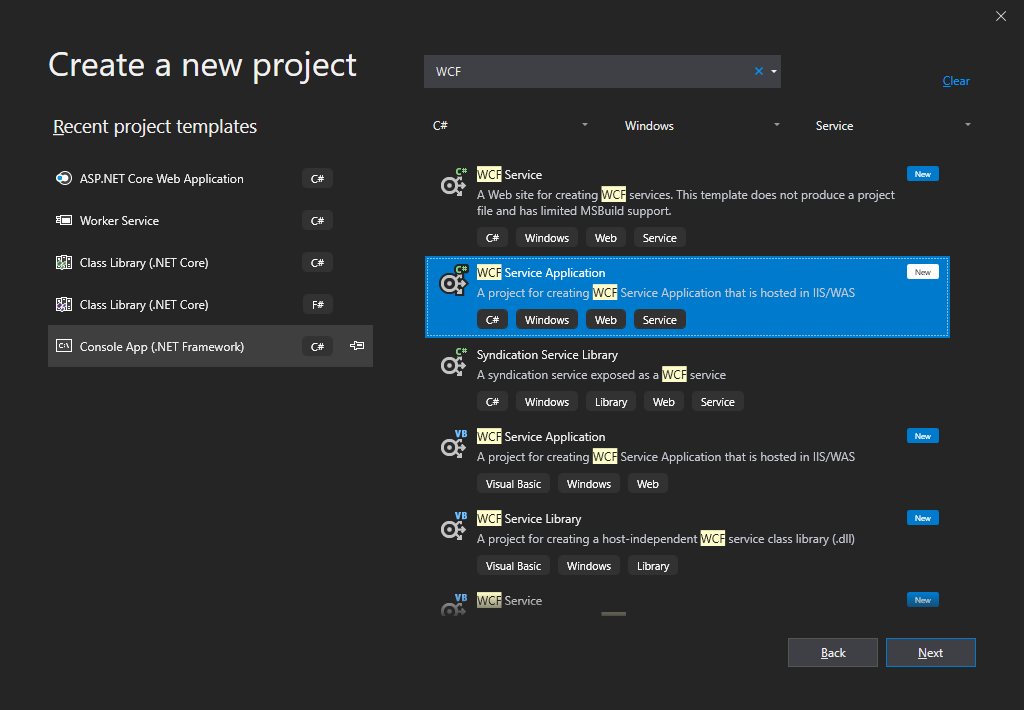Select the C# Class Library recent template
The height and width of the screenshot is (710, 1024).
click(x=145, y=263)
